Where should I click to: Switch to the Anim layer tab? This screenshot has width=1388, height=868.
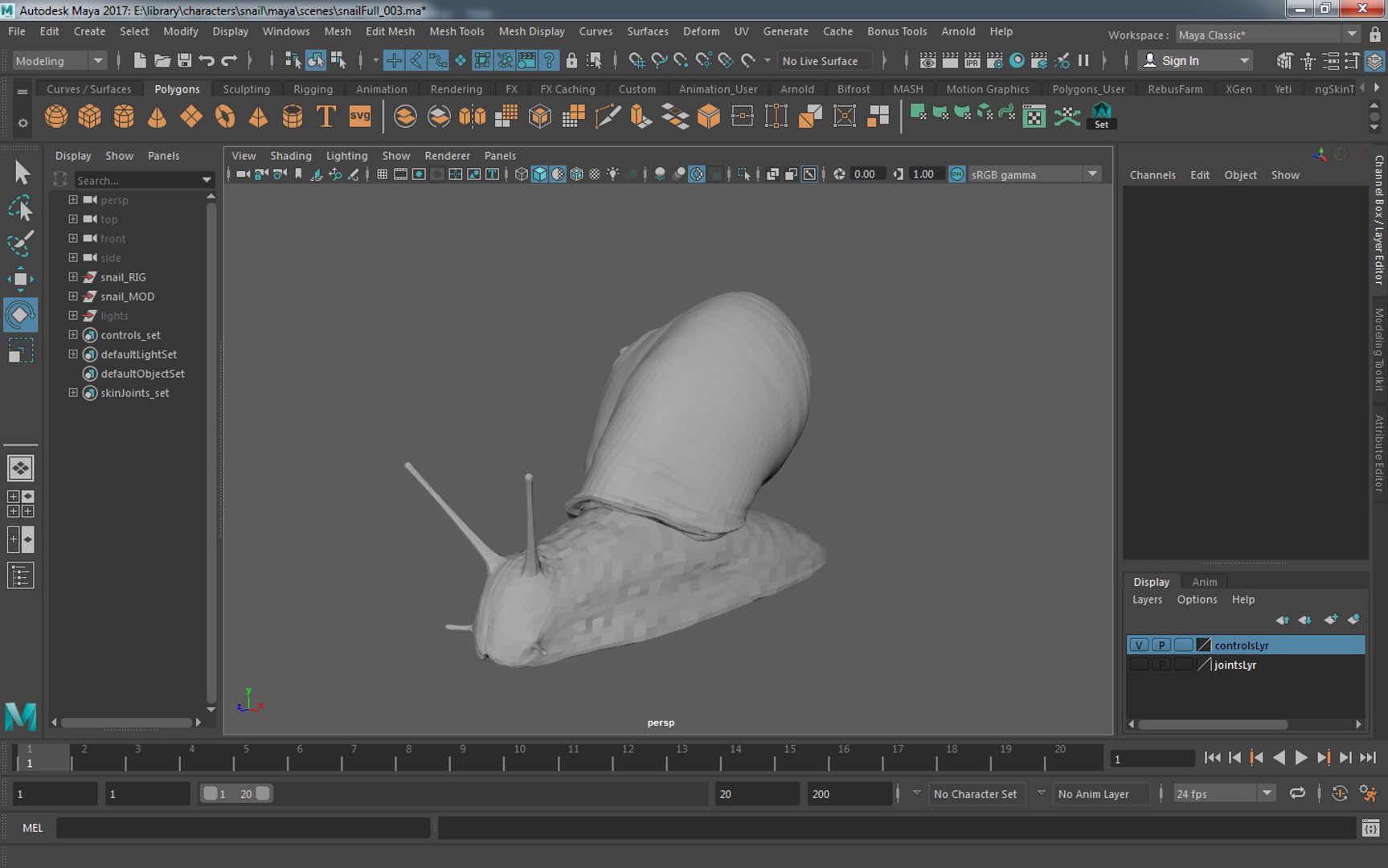1204,582
